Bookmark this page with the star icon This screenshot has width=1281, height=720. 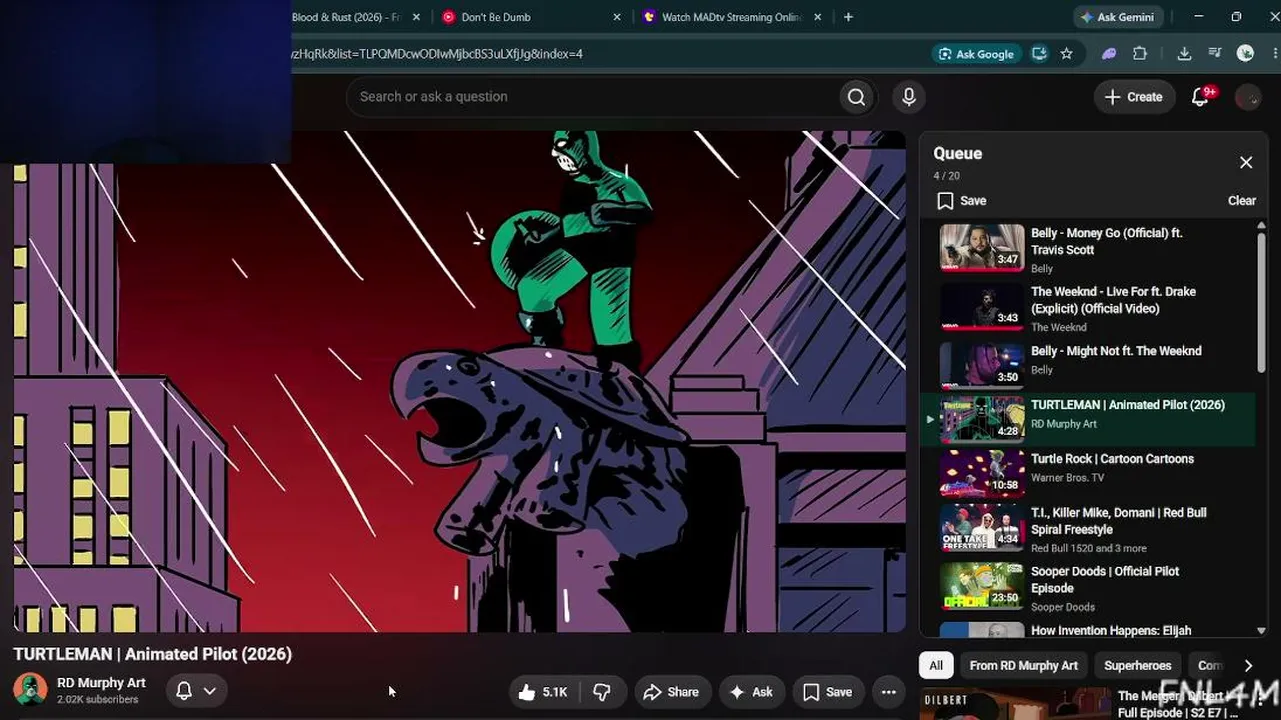1066,54
